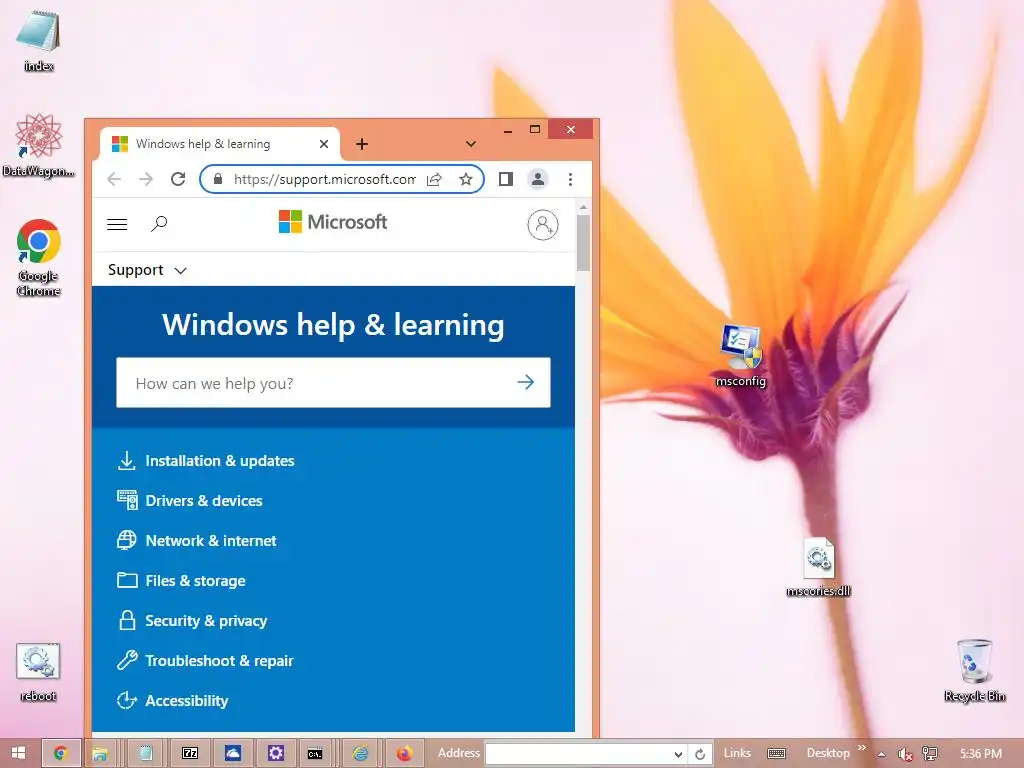This screenshot has width=1024, height=768.
Task: Click the browser forward arrow
Action: point(146,179)
